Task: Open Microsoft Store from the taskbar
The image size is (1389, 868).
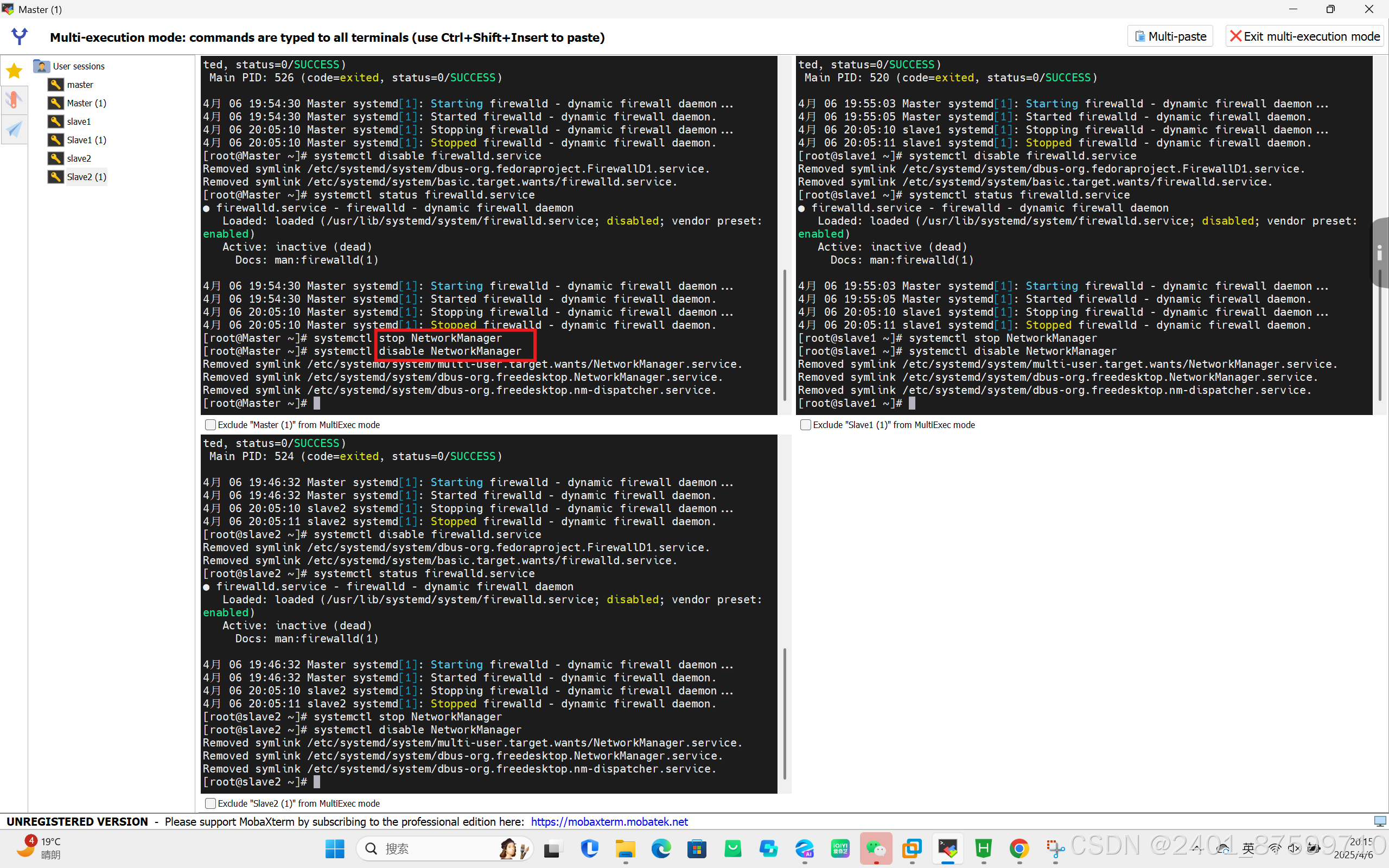Action: 697,848
